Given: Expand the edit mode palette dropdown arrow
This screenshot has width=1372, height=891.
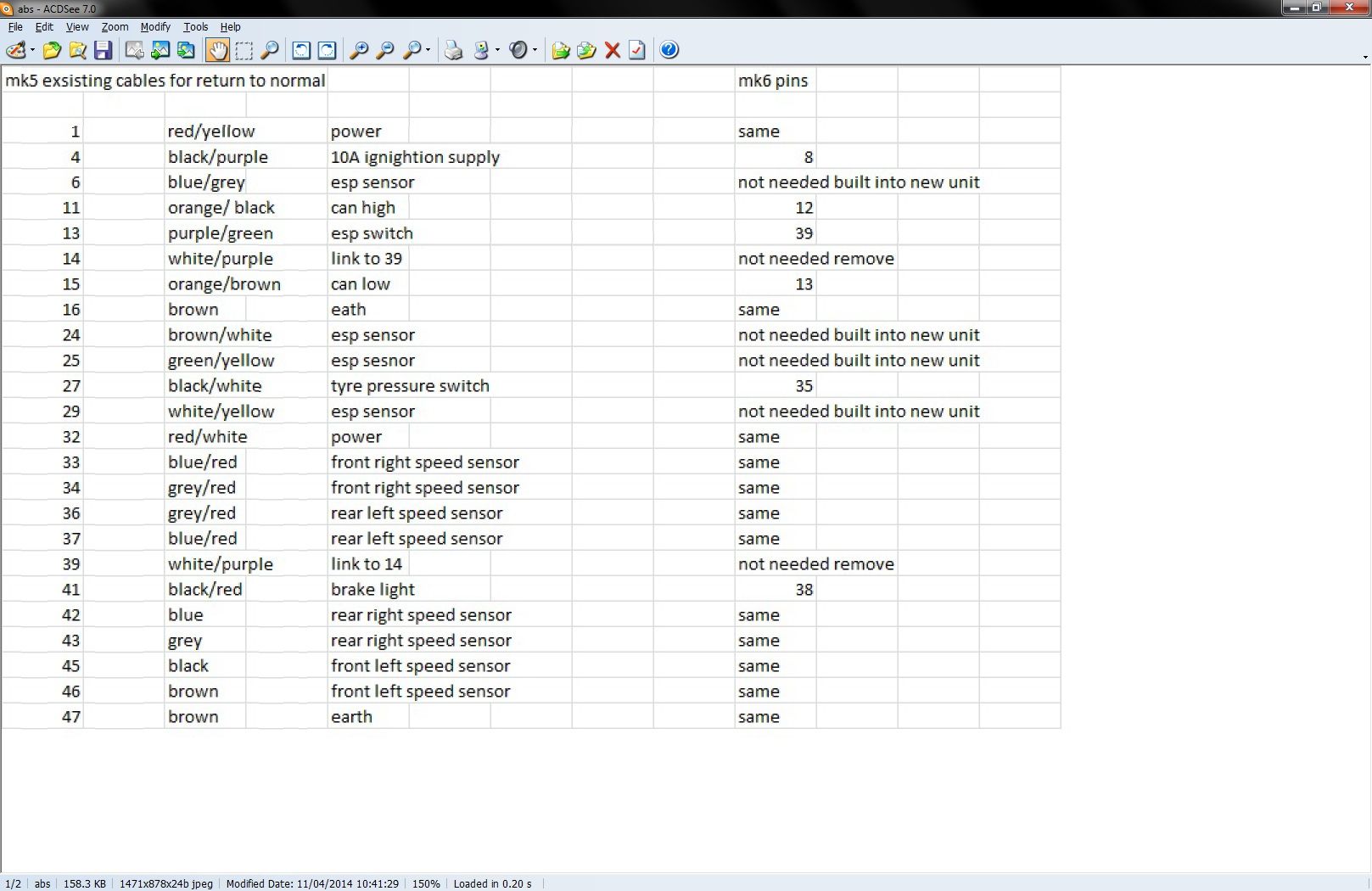Looking at the screenshot, I should (32, 51).
